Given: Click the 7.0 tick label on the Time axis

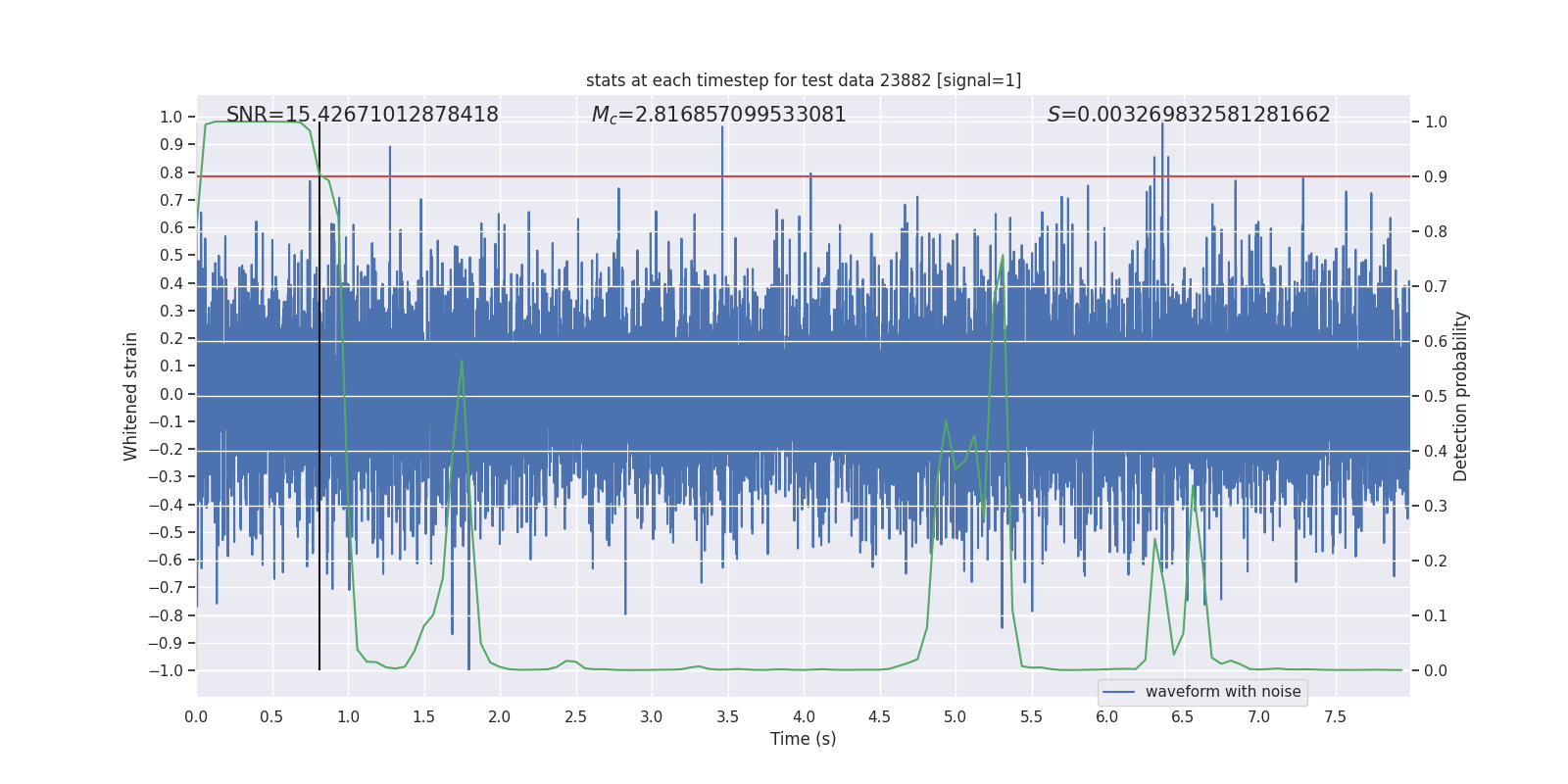Looking at the screenshot, I should click(x=1259, y=716).
